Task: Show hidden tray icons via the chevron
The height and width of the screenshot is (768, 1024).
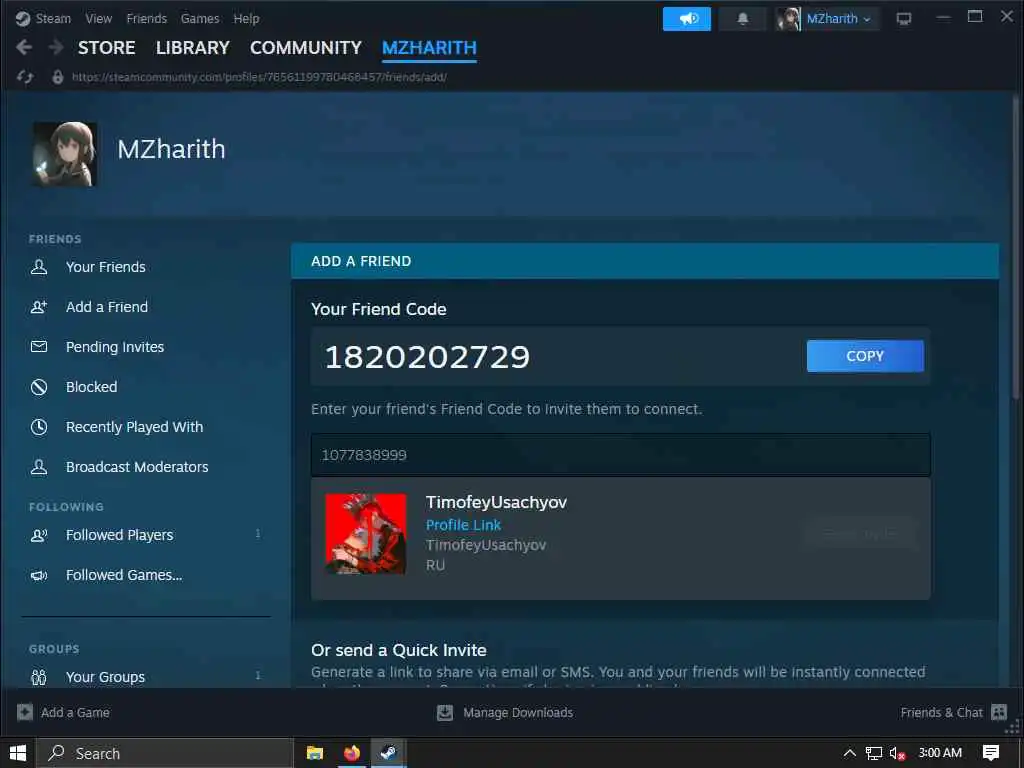Action: point(849,753)
